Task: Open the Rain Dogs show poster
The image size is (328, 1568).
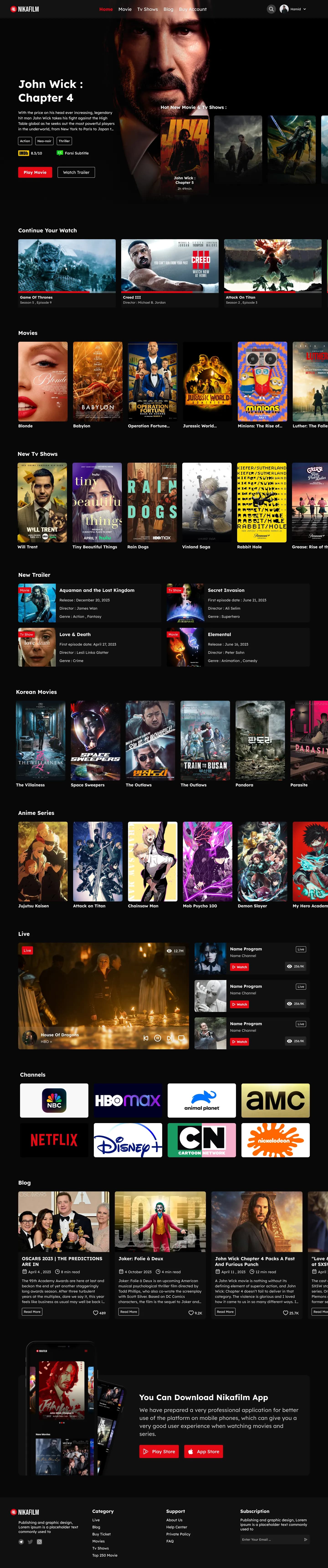Action: click(152, 502)
